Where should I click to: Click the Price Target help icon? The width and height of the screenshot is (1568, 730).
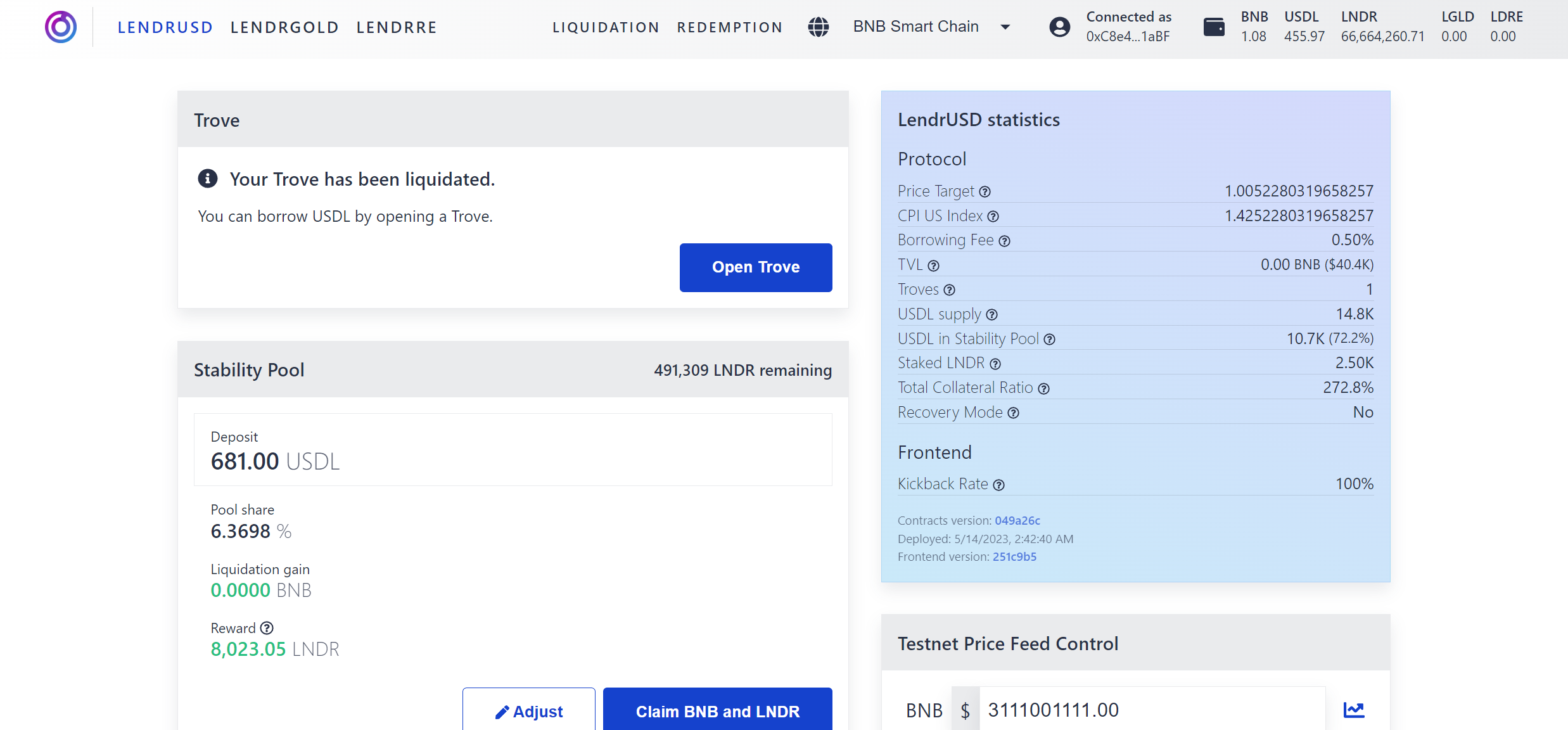(x=985, y=192)
